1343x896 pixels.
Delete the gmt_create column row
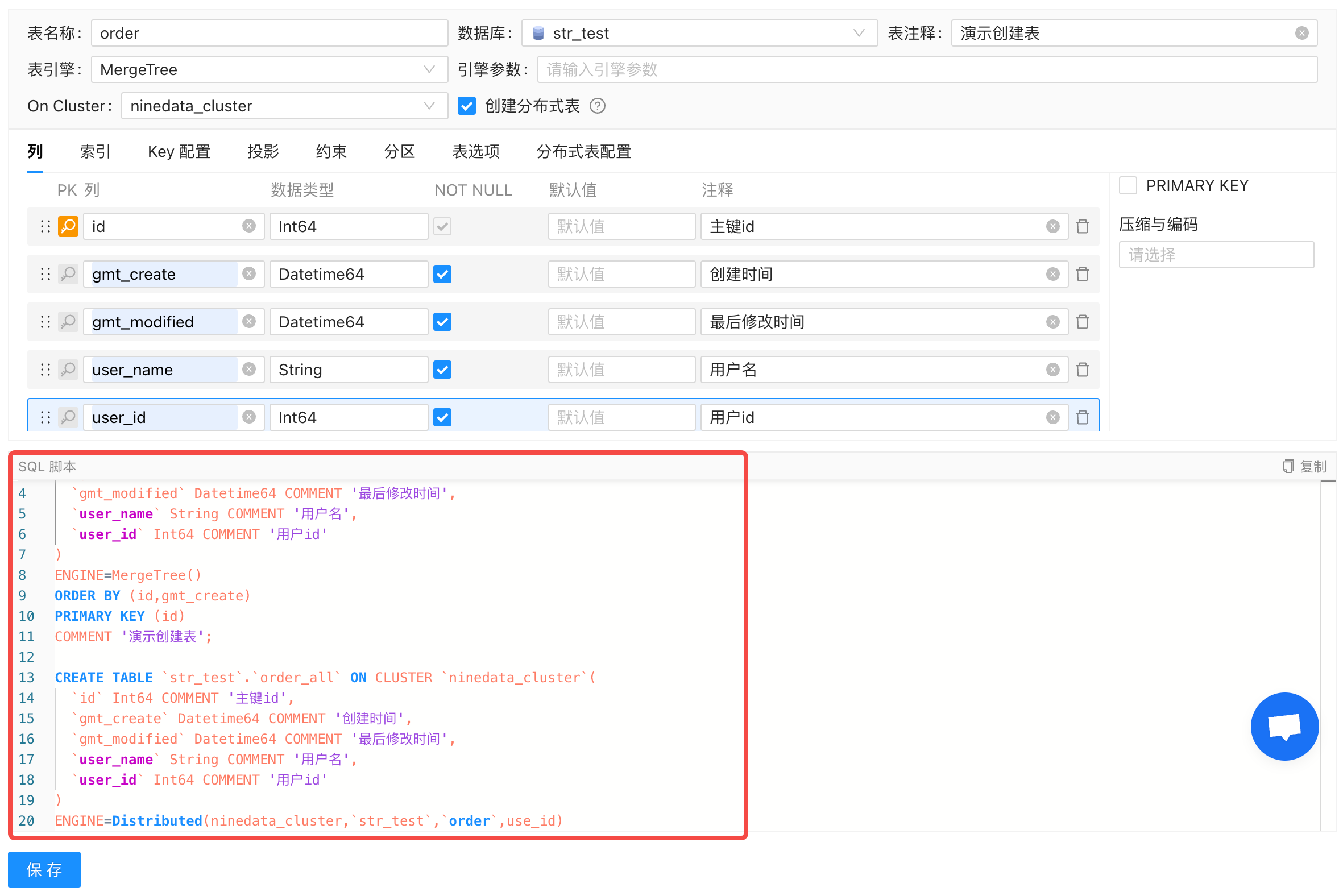point(1082,274)
